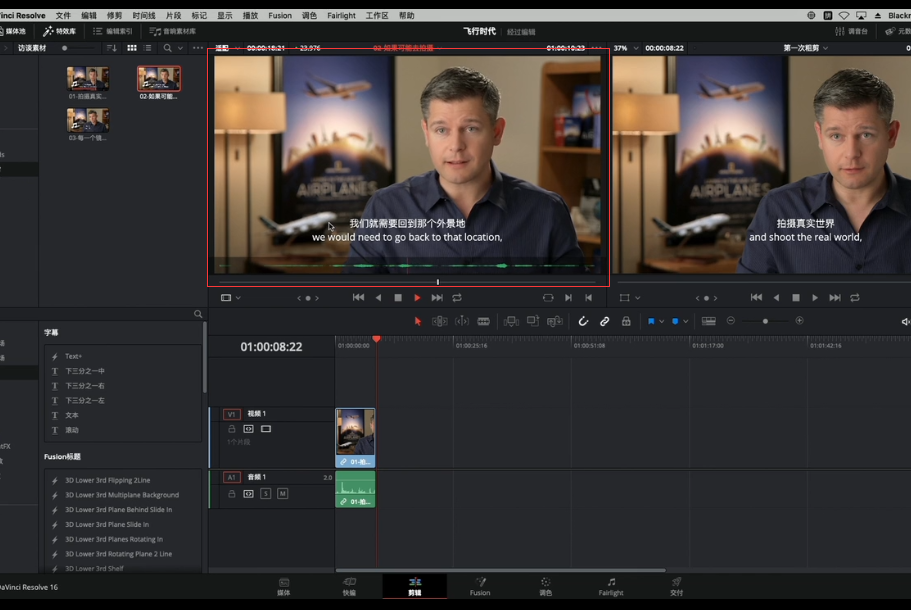The image size is (911, 610).
Task: Open the 音响素材库 sound library panel
Action: tap(173, 31)
